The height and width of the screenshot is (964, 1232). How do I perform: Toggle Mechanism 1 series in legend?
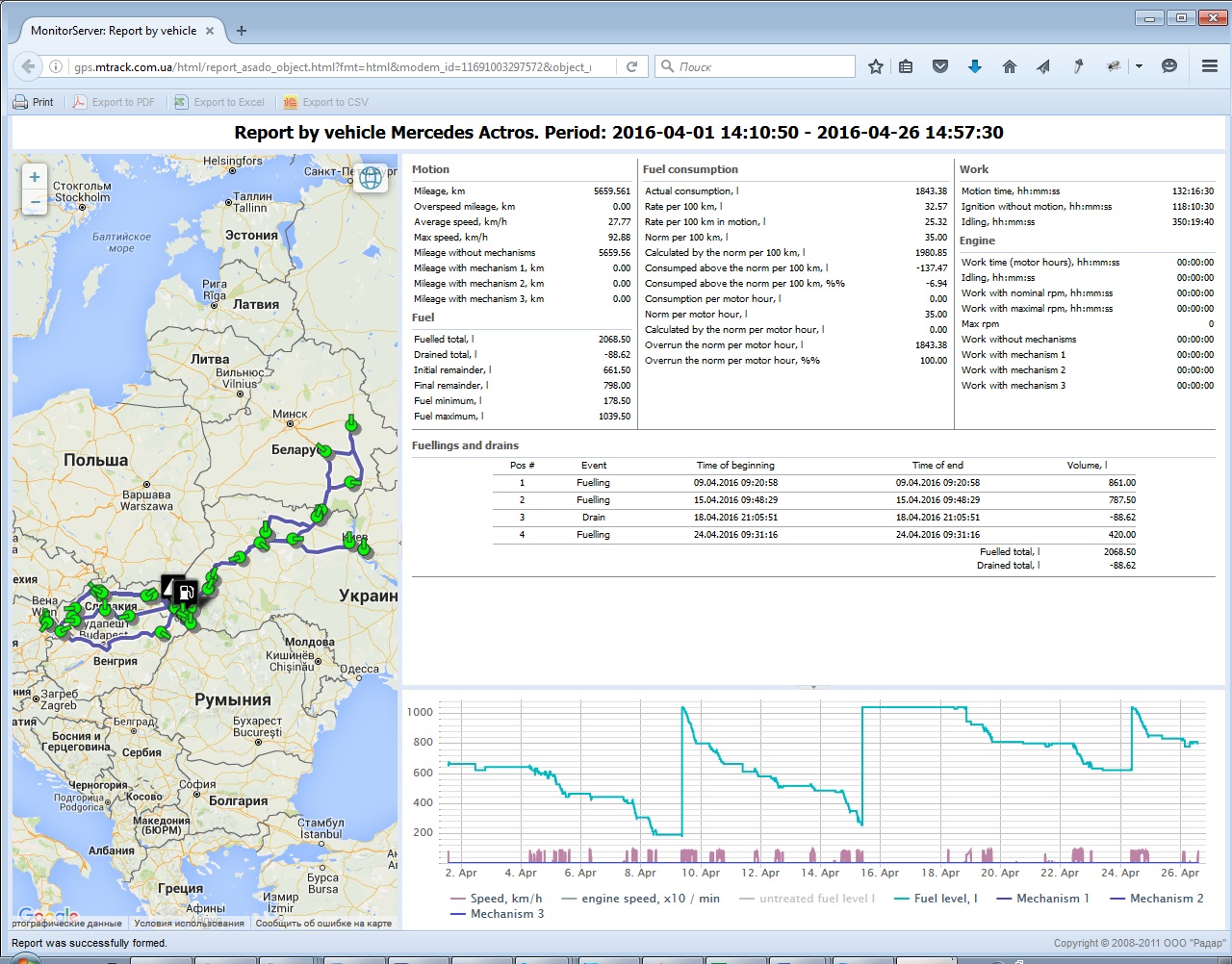[x=1042, y=899]
